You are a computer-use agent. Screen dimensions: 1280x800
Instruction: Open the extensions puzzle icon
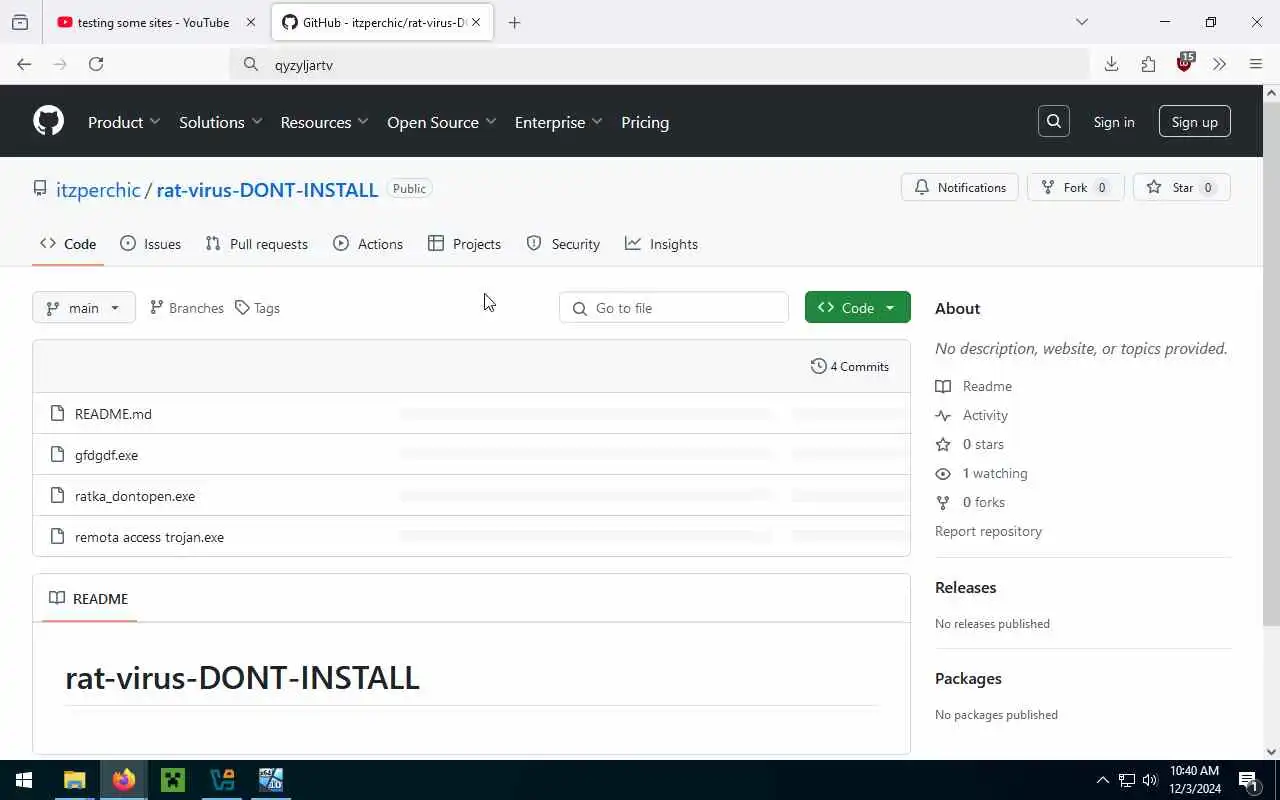(1148, 64)
